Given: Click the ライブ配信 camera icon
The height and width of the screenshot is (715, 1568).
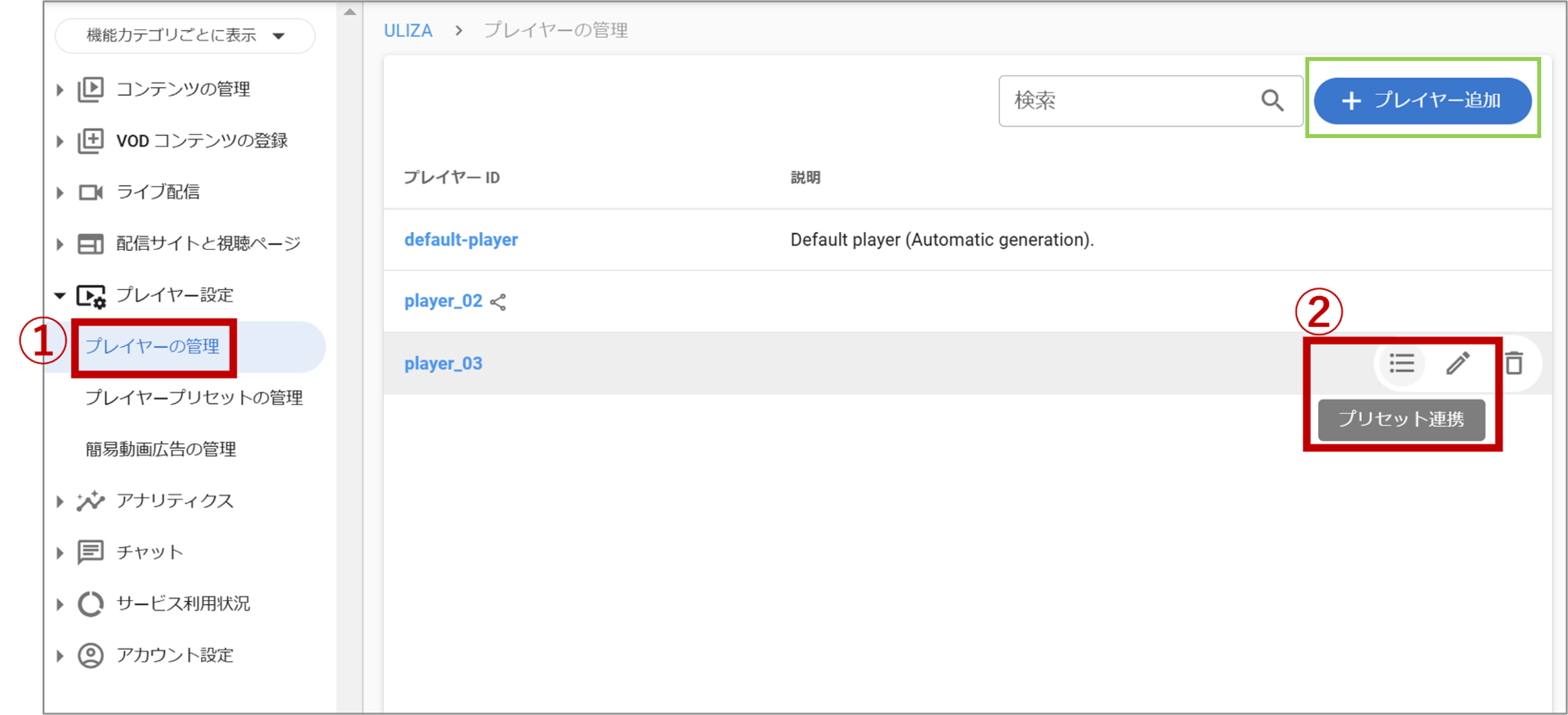Looking at the screenshot, I should click(91, 192).
